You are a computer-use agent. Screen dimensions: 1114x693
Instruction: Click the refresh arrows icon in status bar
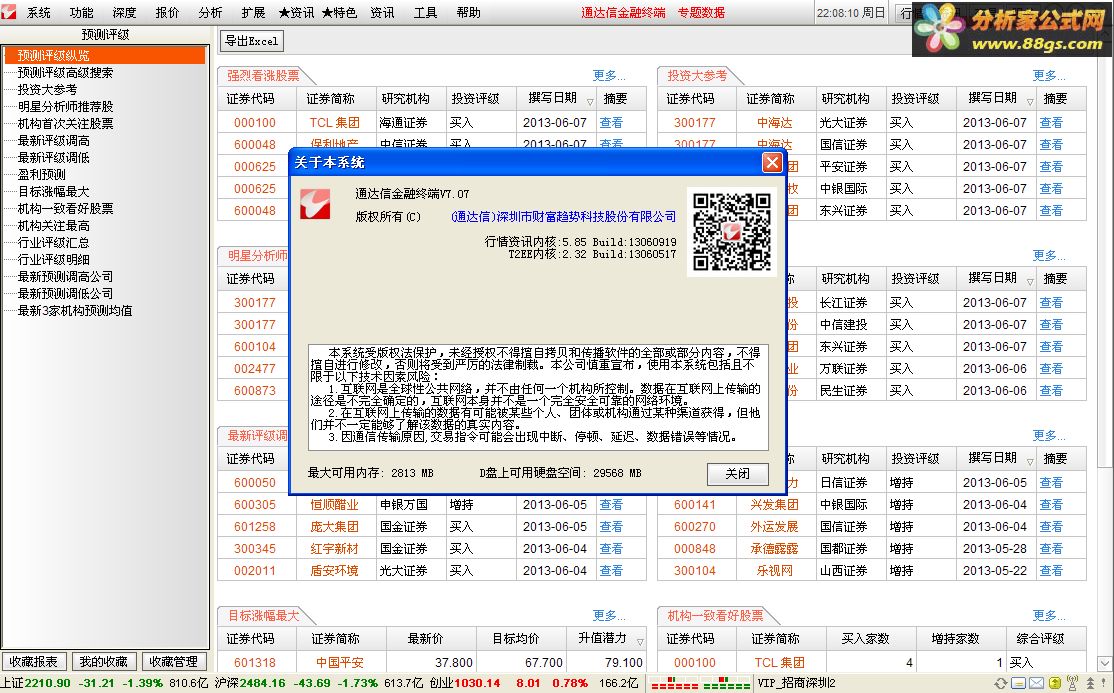pyautogui.click(x=1001, y=683)
